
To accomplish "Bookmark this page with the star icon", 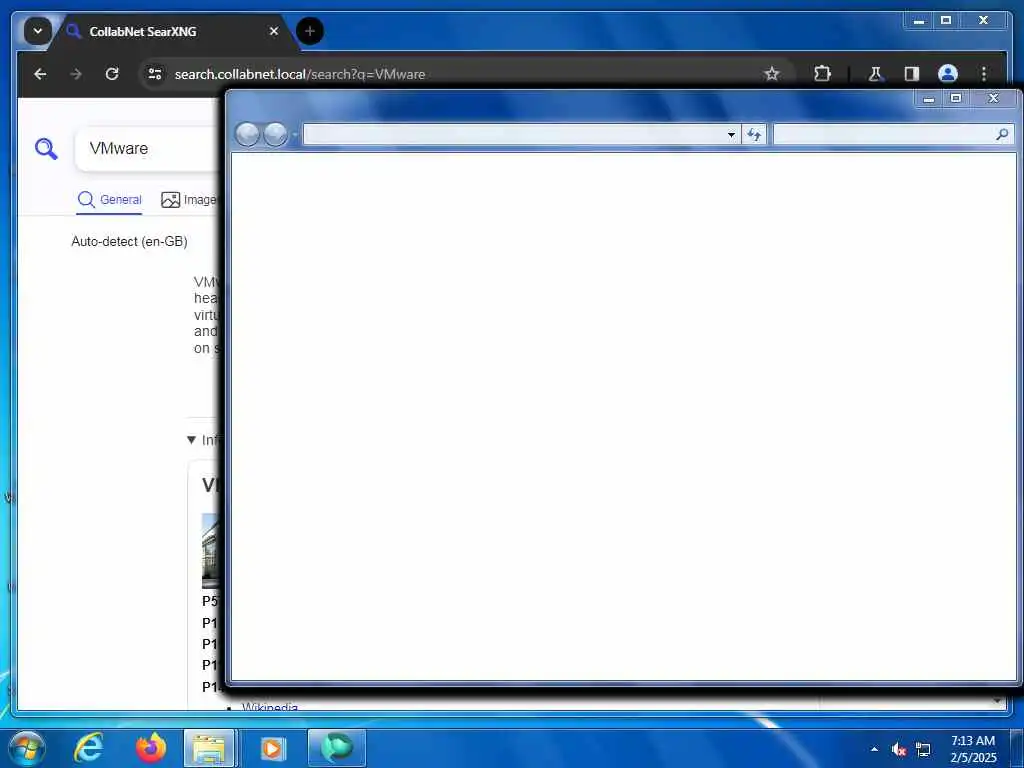I will pos(772,74).
